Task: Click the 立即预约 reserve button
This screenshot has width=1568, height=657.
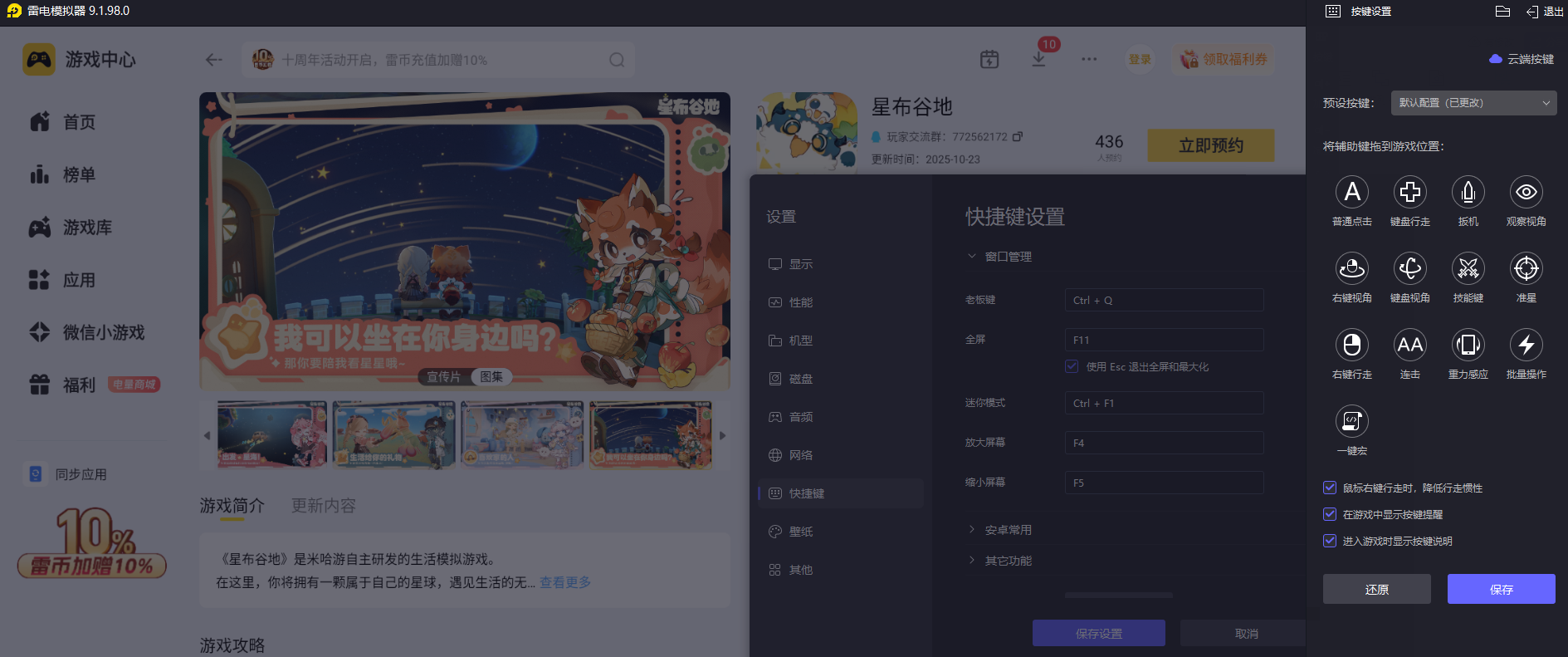Action: [1211, 145]
